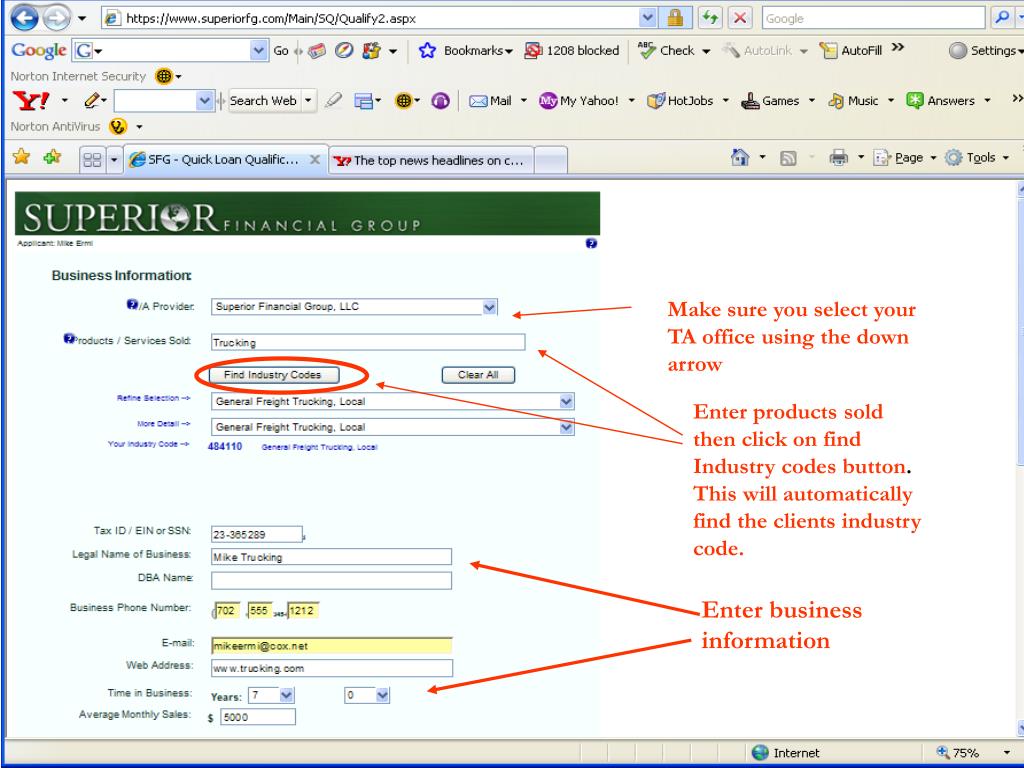
Task: Click the Bookmarks star icon
Action: 427,50
